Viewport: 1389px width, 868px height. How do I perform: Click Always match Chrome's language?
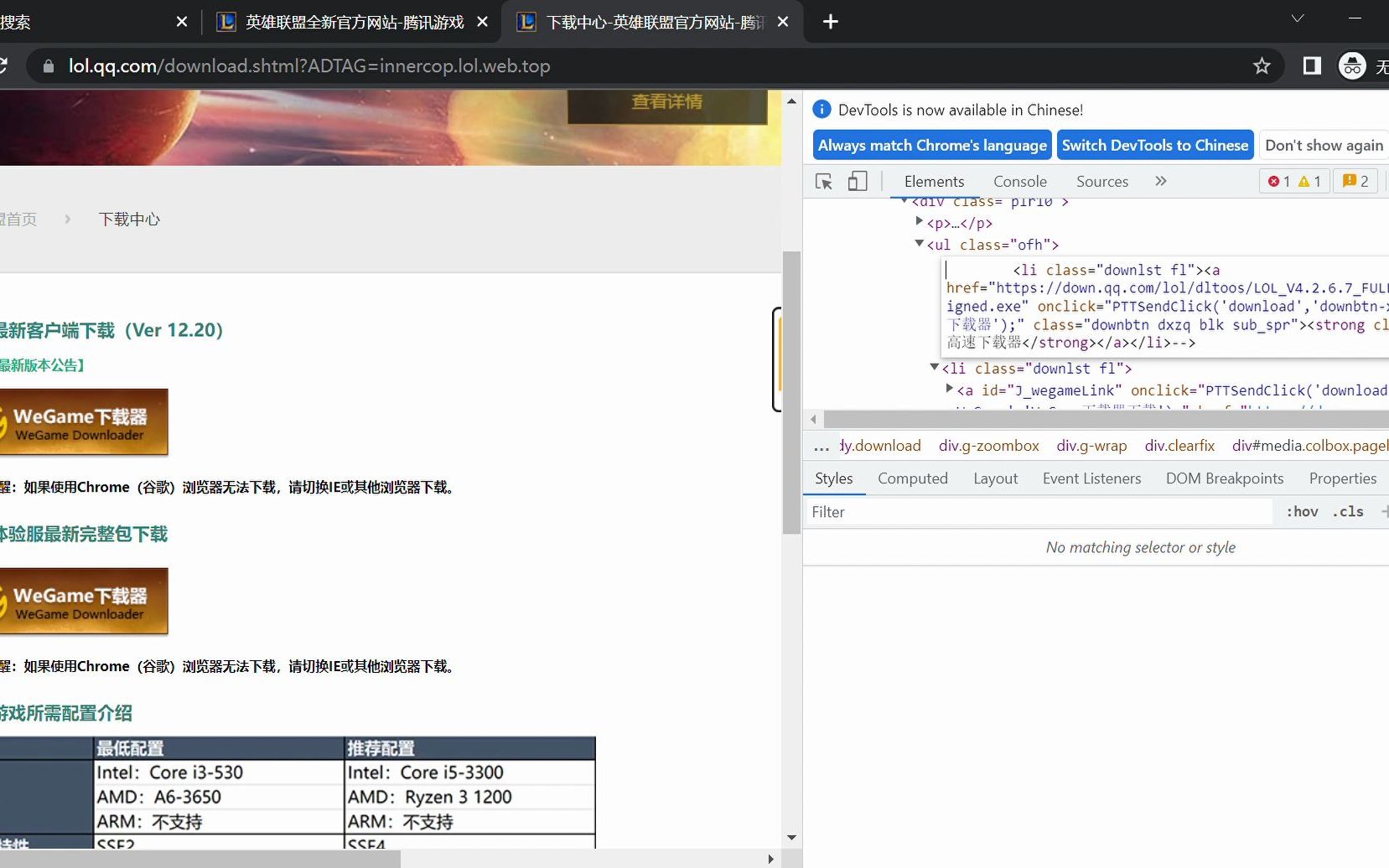pyautogui.click(x=932, y=145)
